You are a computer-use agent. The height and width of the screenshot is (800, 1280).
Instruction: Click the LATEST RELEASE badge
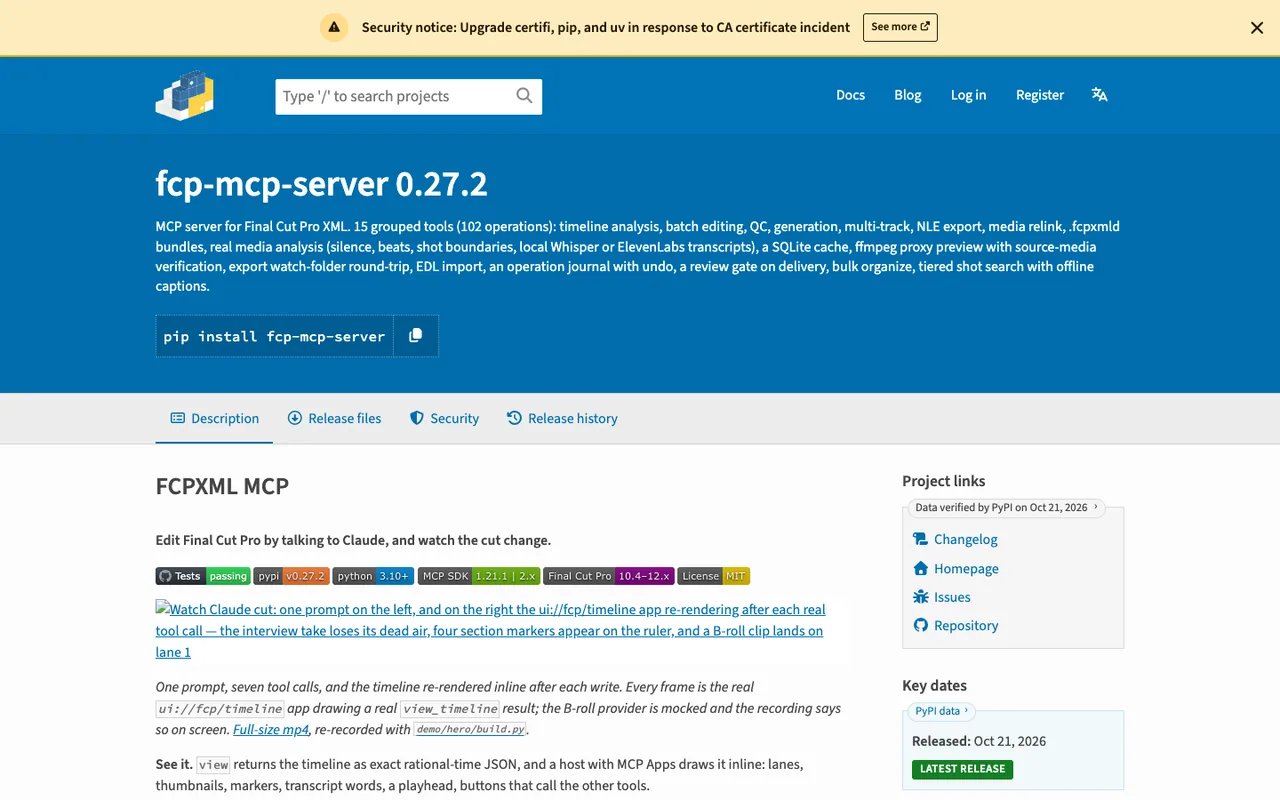[962, 769]
